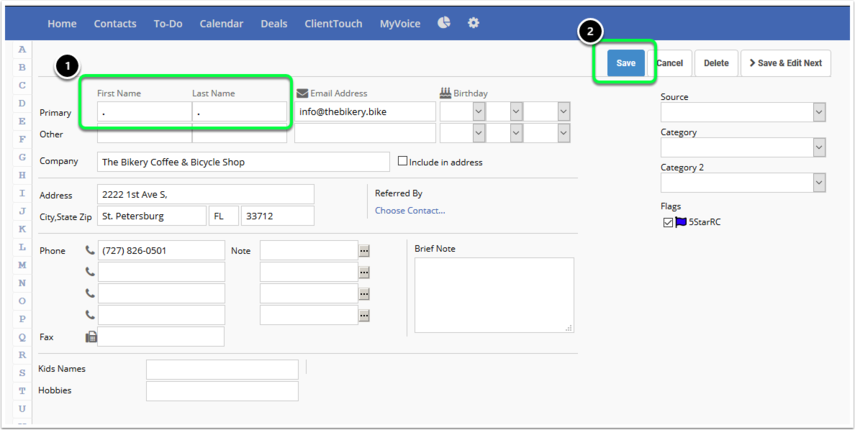The width and height of the screenshot is (855, 430).
Task: Open the Contacts menu
Action: 115,24
